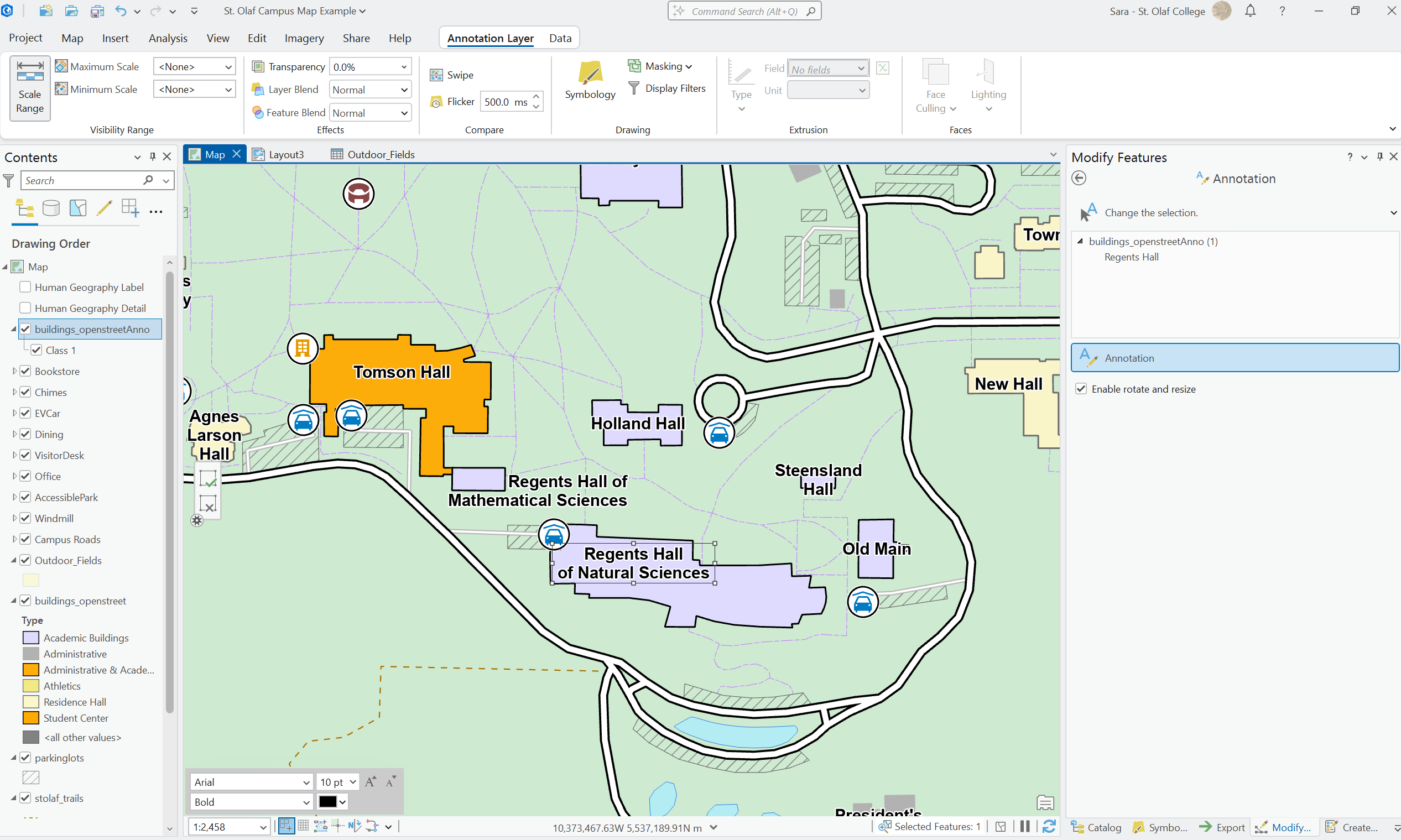Click the back arrow in Modify Features
This screenshot has width=1401, height=840.
[x=1079, y=178]
